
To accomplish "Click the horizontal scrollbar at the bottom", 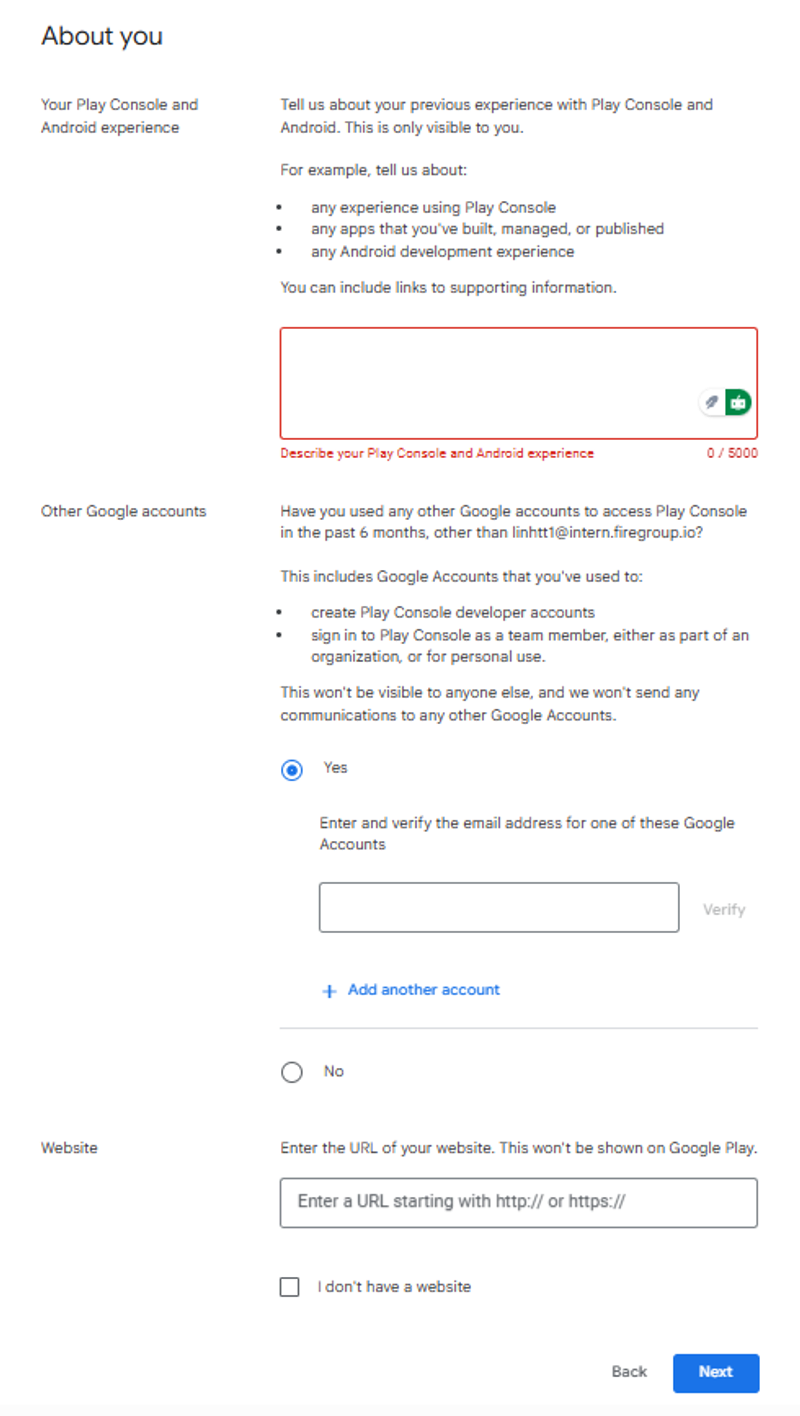I will [400, 1410].
